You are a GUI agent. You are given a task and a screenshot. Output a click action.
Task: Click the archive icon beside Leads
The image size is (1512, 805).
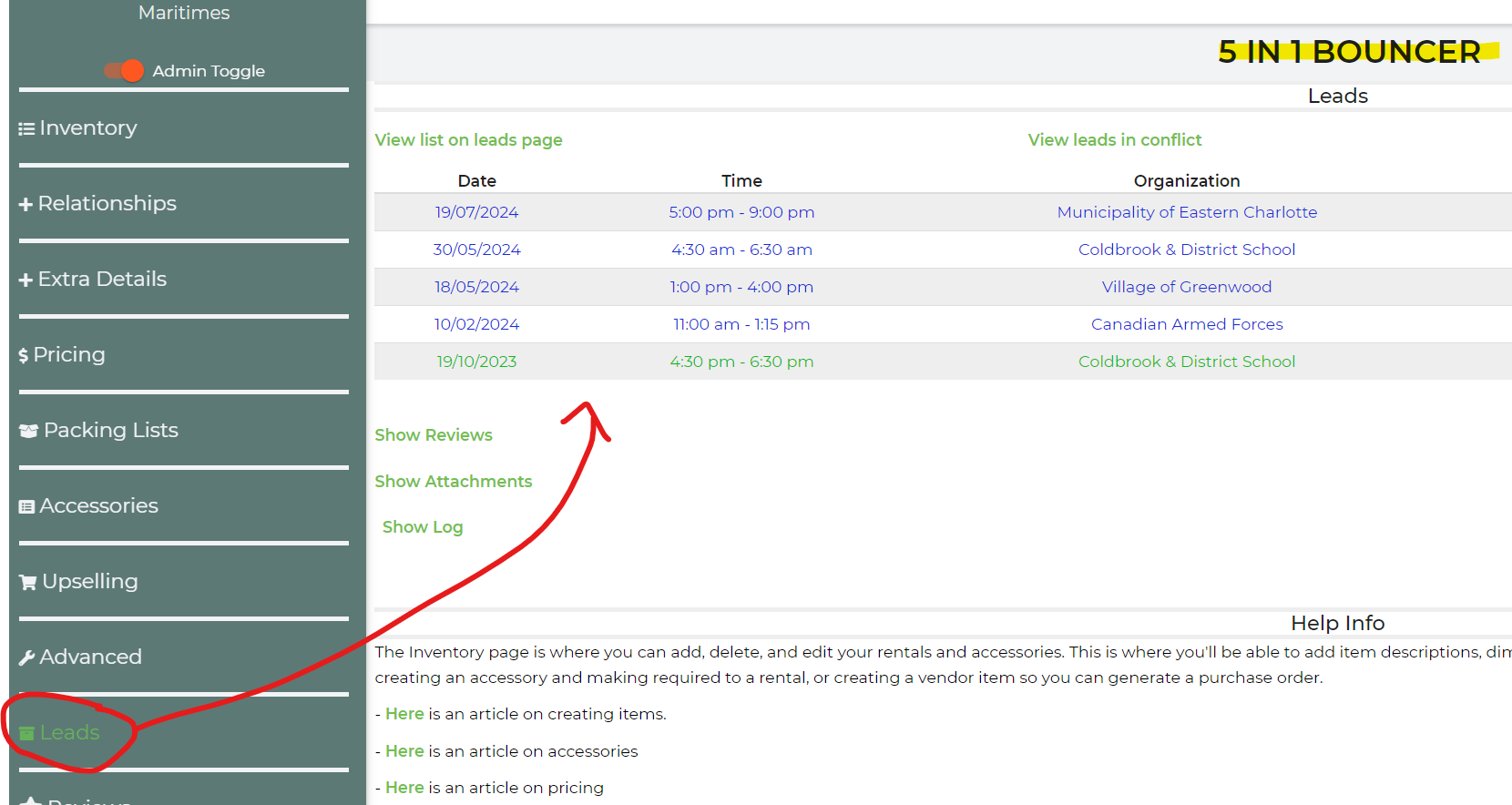(x=27, y=733)
